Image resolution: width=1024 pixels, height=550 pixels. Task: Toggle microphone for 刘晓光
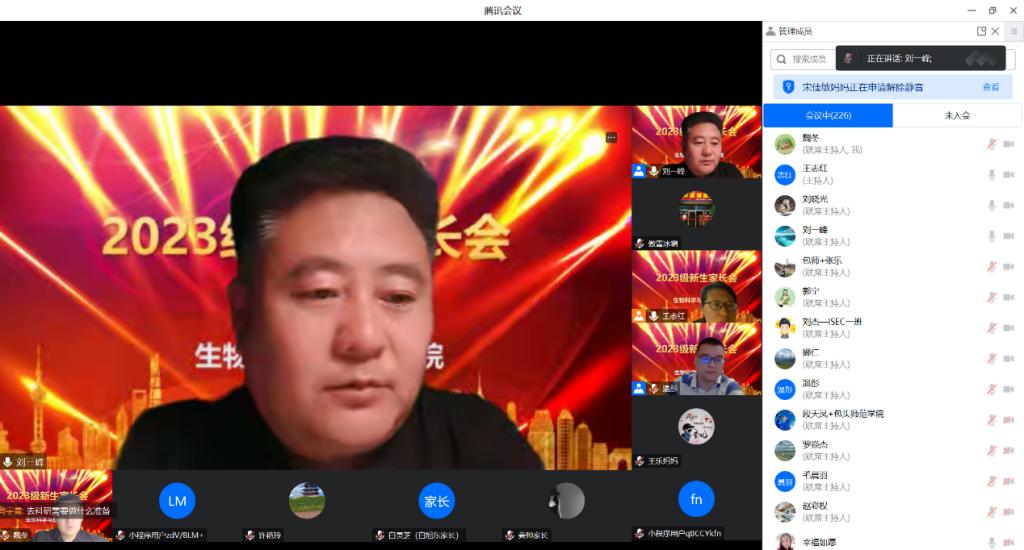tap(991, 205)
